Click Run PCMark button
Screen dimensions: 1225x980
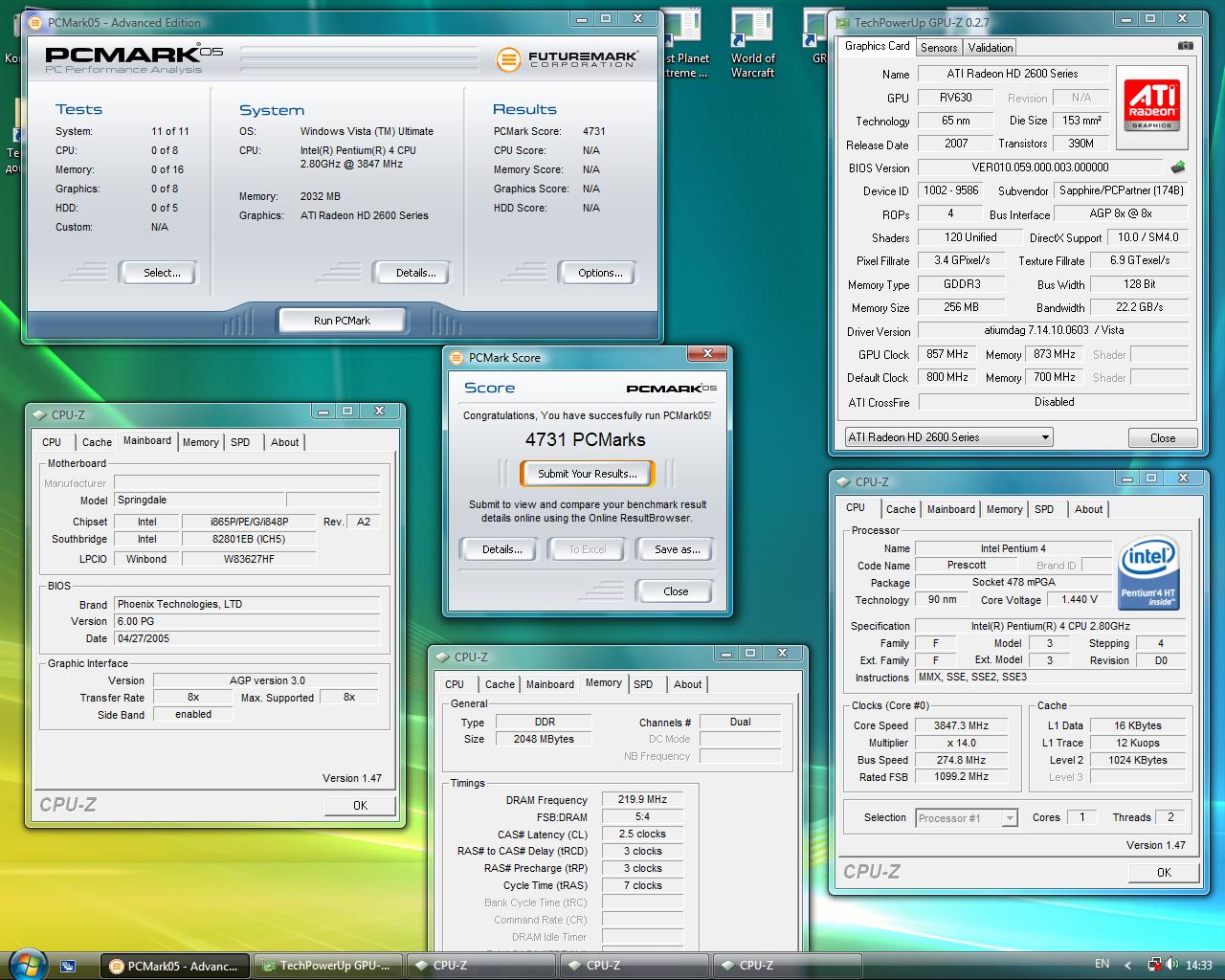click(x=342, y=321)
